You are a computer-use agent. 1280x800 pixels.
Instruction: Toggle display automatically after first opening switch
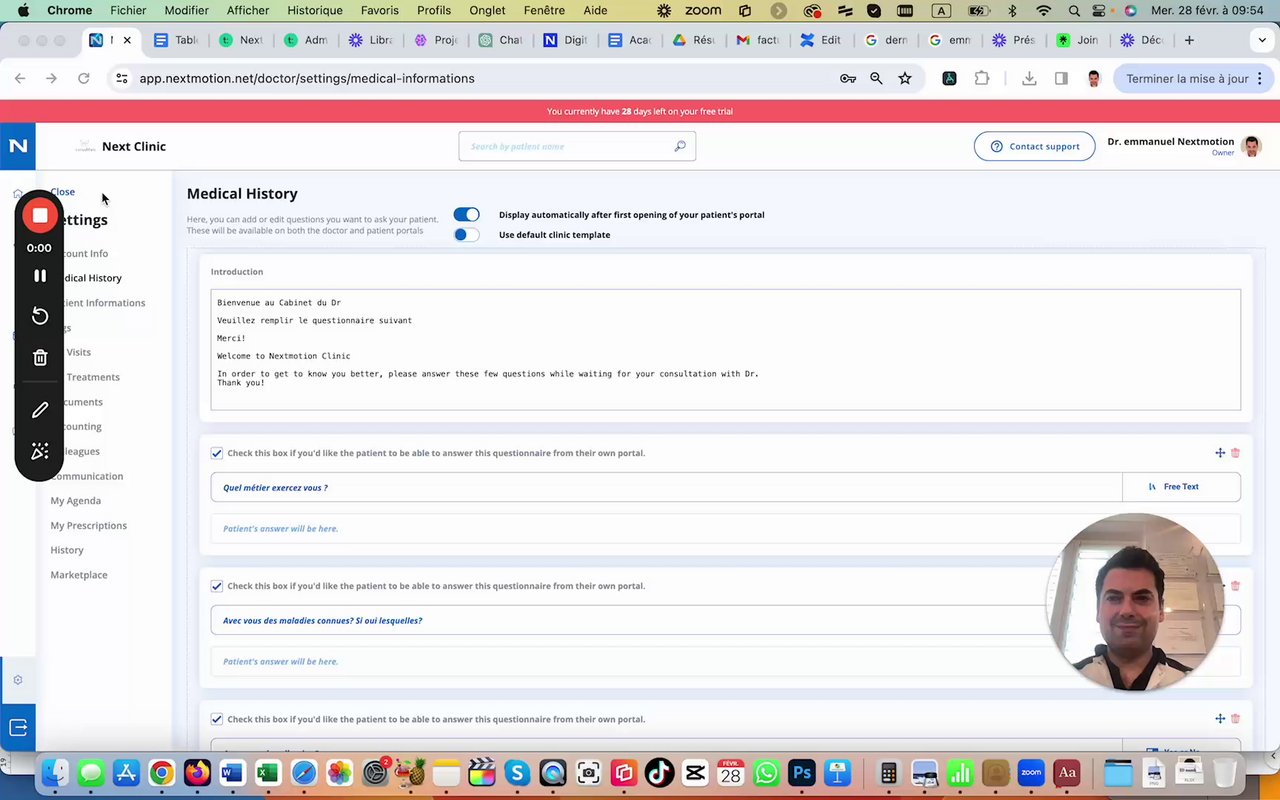(466, 214)
